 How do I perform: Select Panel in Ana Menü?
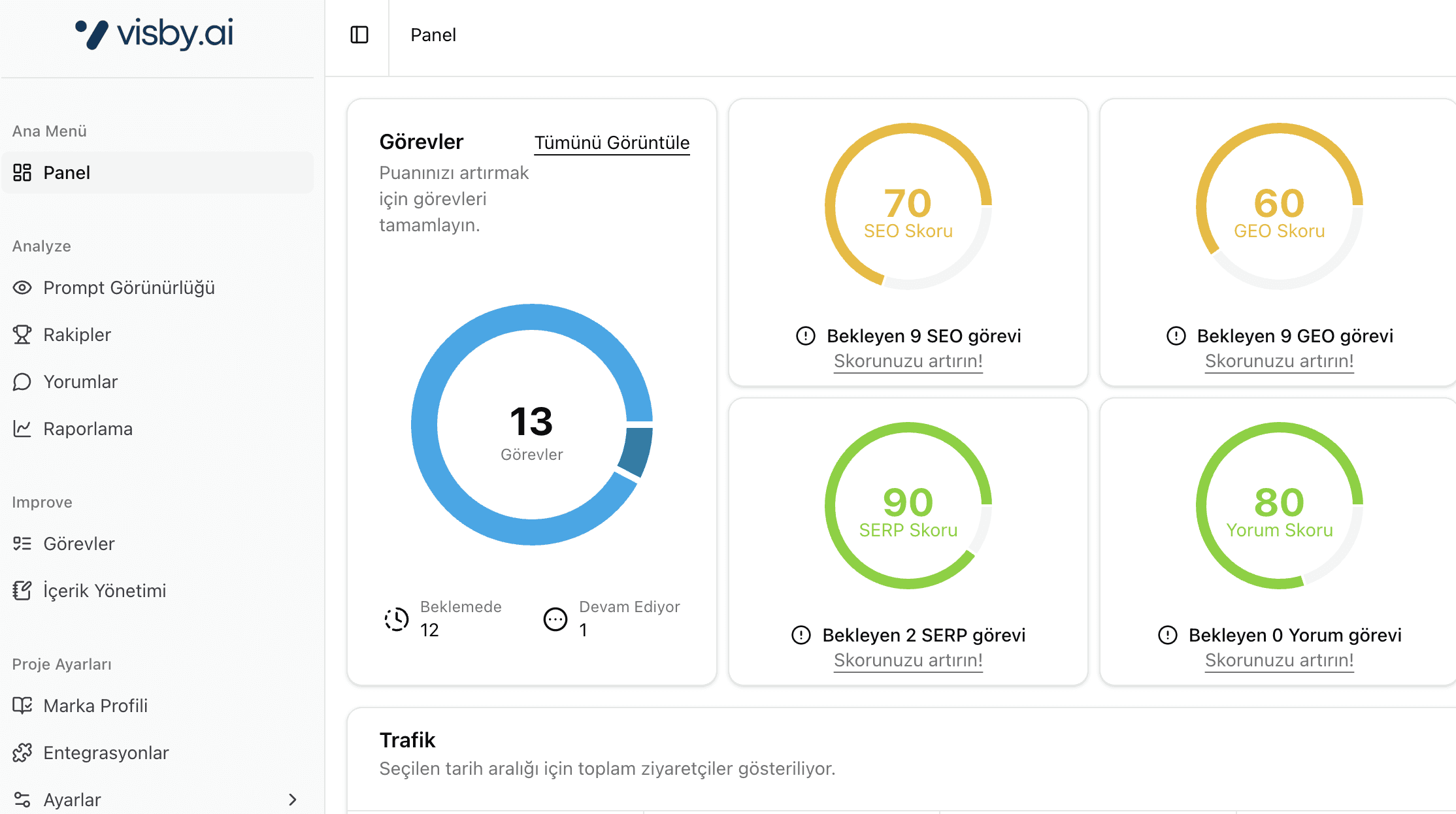[x=67, y=172]
